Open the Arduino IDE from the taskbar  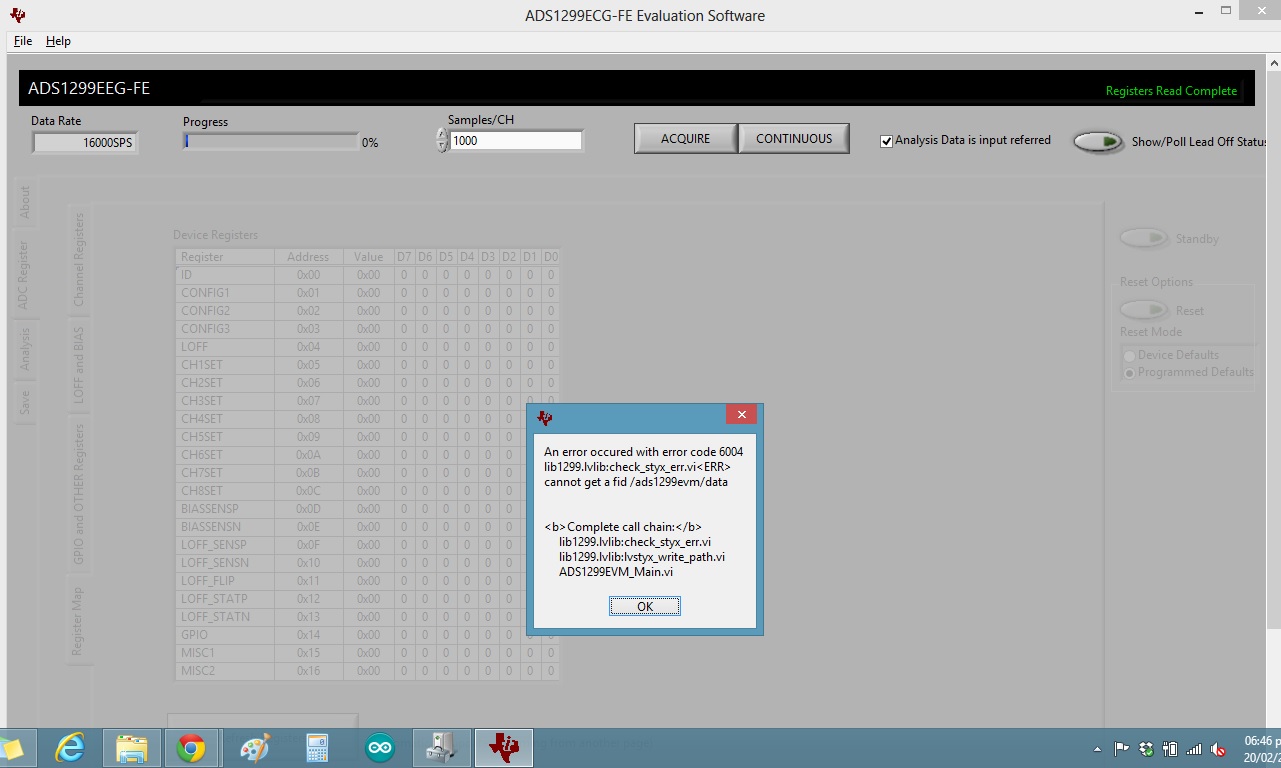click(378, 747)
